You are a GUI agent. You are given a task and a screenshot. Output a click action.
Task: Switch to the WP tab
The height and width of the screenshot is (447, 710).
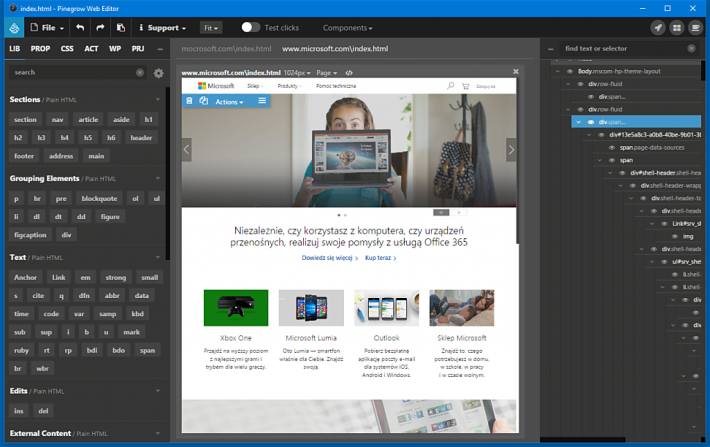[x=115, y=48]
